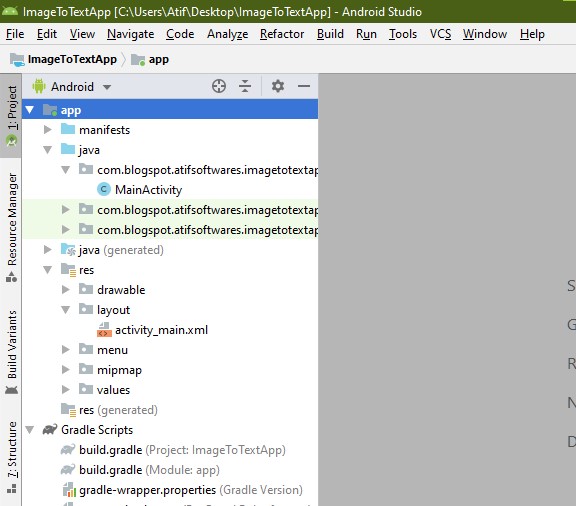Screen dimensions: 576x506
Task: Click the locate/scroll from source target icon
Action: tap(219, 86)
